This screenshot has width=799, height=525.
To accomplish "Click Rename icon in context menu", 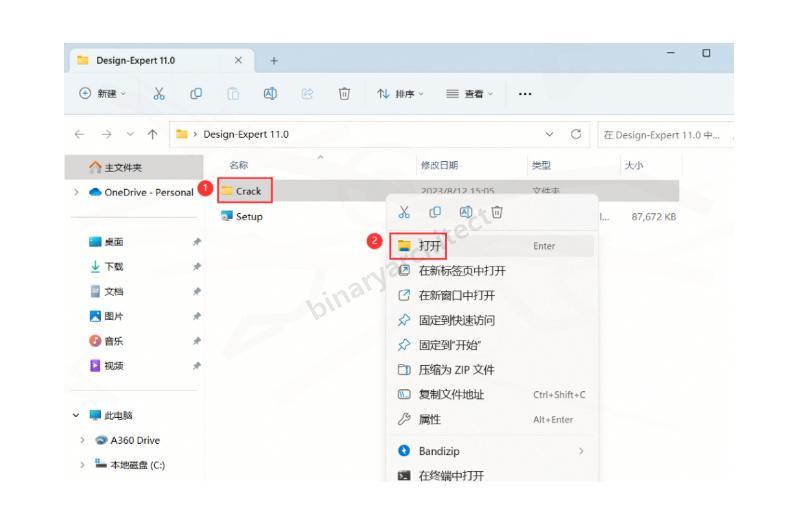I will click(x=466, y=212).
